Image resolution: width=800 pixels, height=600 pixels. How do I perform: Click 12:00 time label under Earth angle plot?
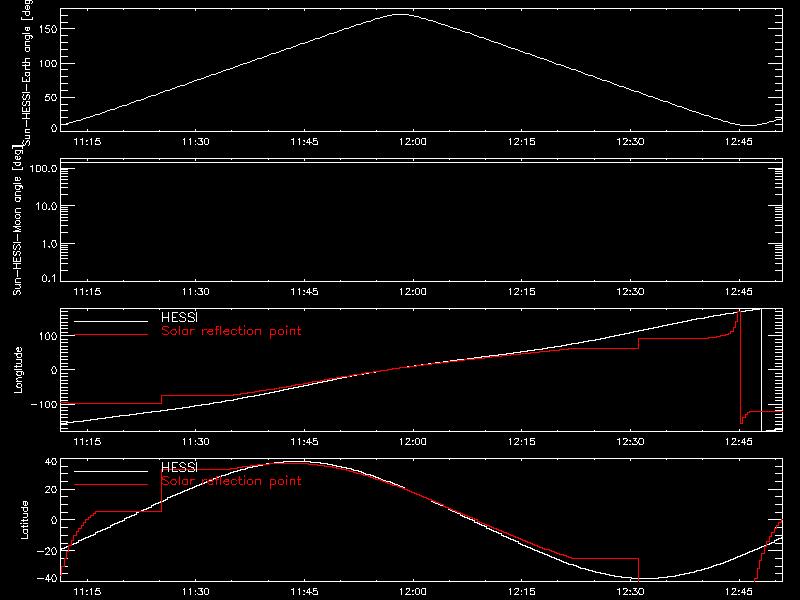coord(413,142)
